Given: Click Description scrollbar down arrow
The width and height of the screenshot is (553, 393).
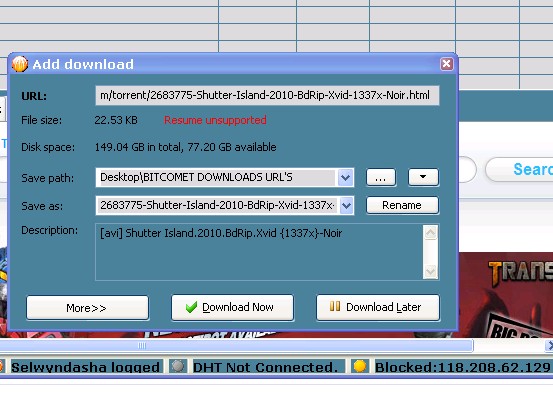Looking at the screenshot, I should pos(430,271).
